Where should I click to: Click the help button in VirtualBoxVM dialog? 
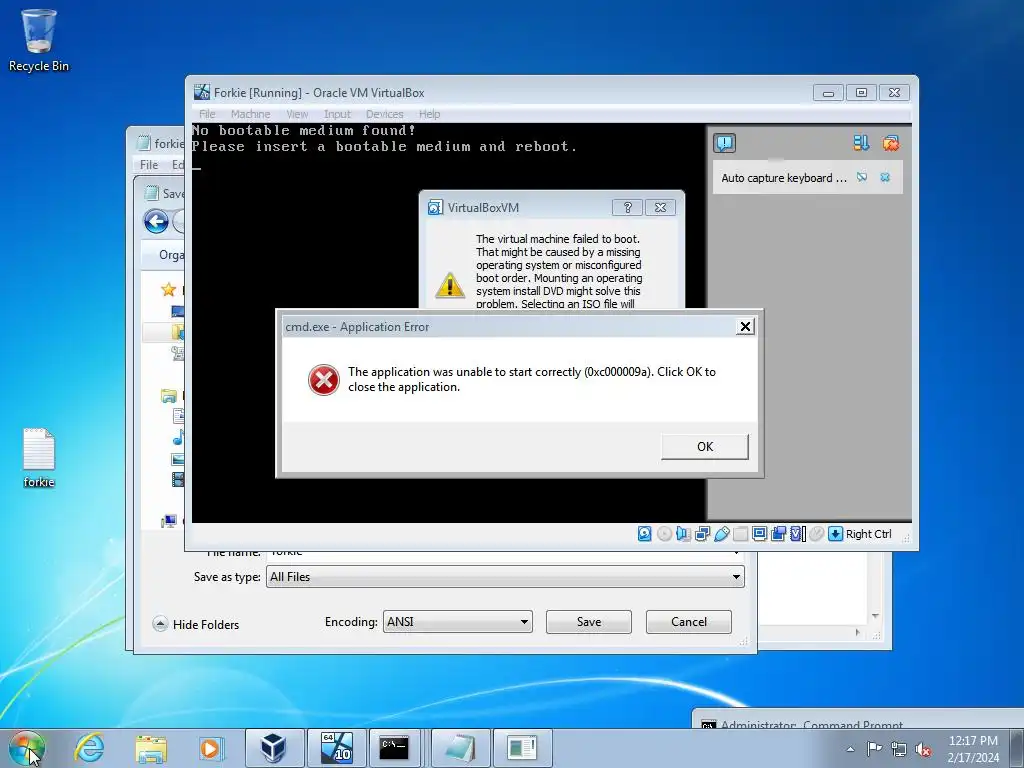[627, 207]
